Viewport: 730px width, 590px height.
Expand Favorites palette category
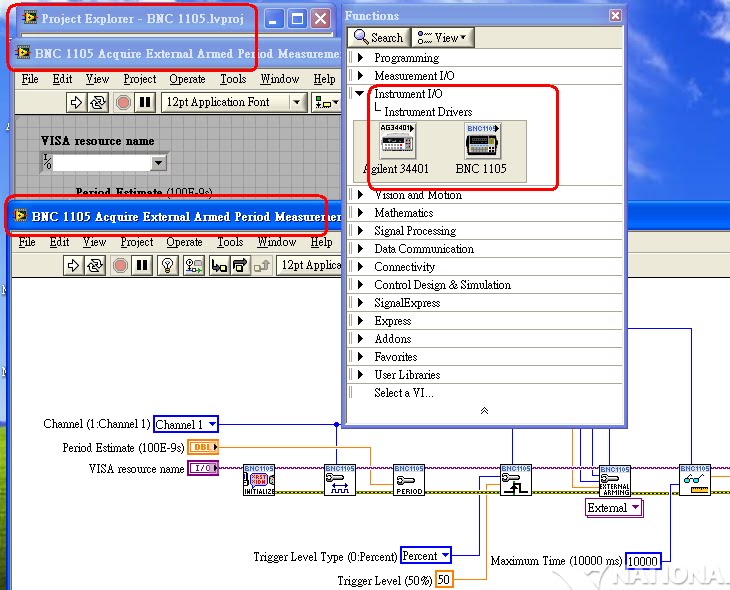coord(360,357)
